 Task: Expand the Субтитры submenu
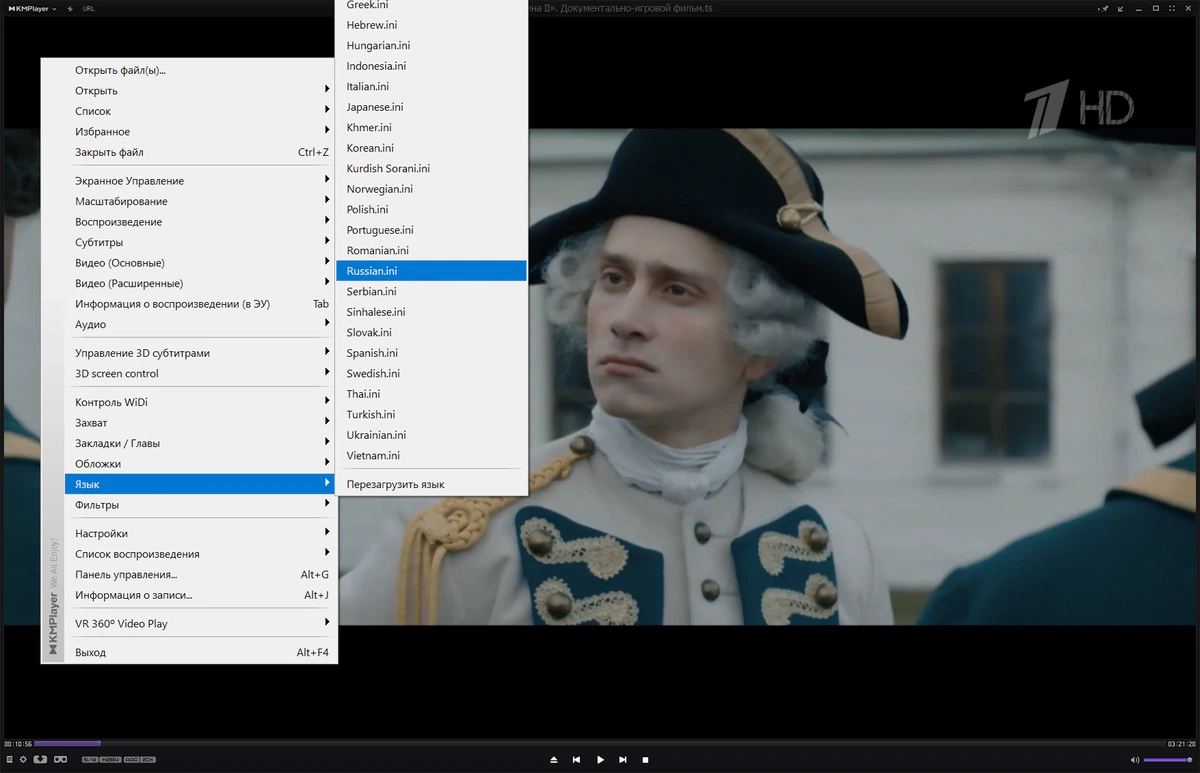pos(201,242)
